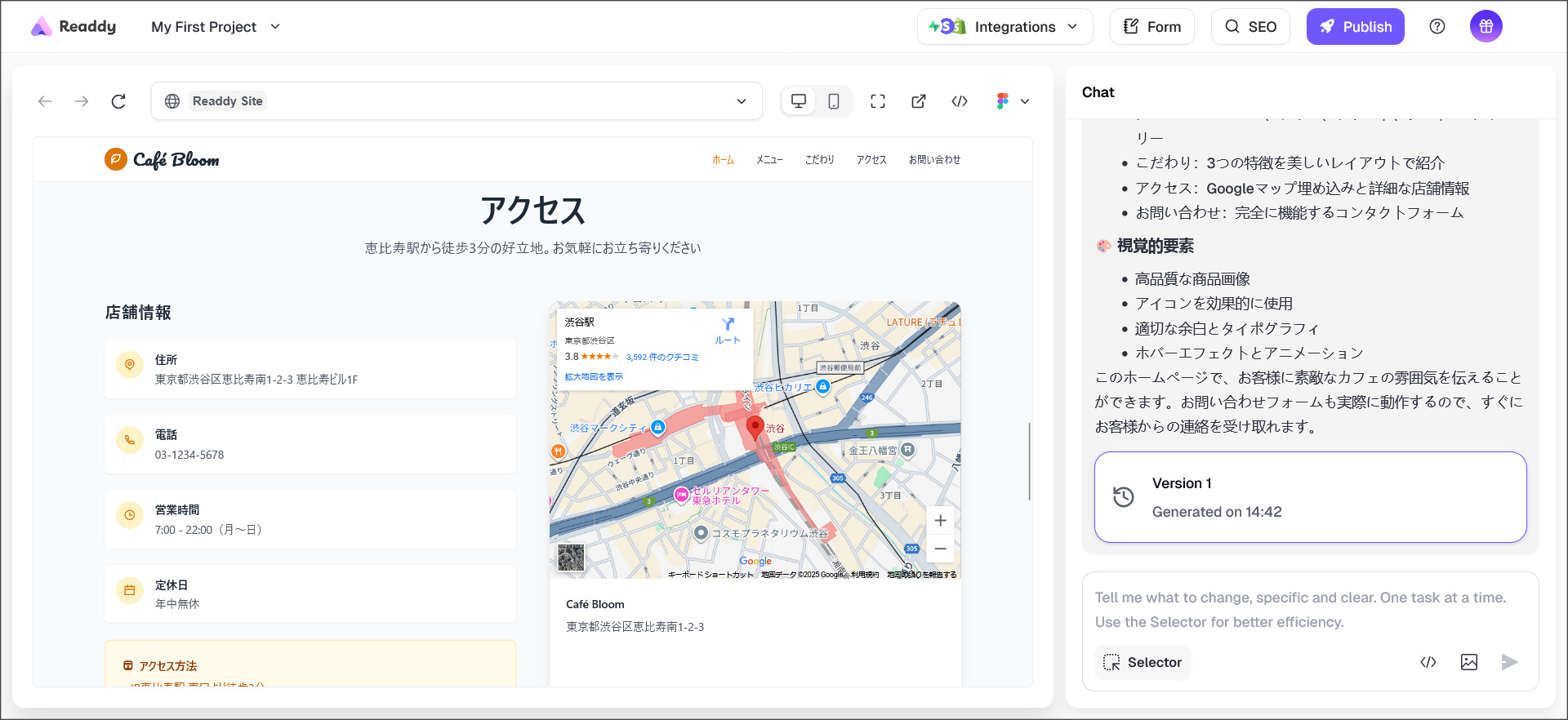
Task: Switch to desktop preview mode
Action: (x=799, y=101)
